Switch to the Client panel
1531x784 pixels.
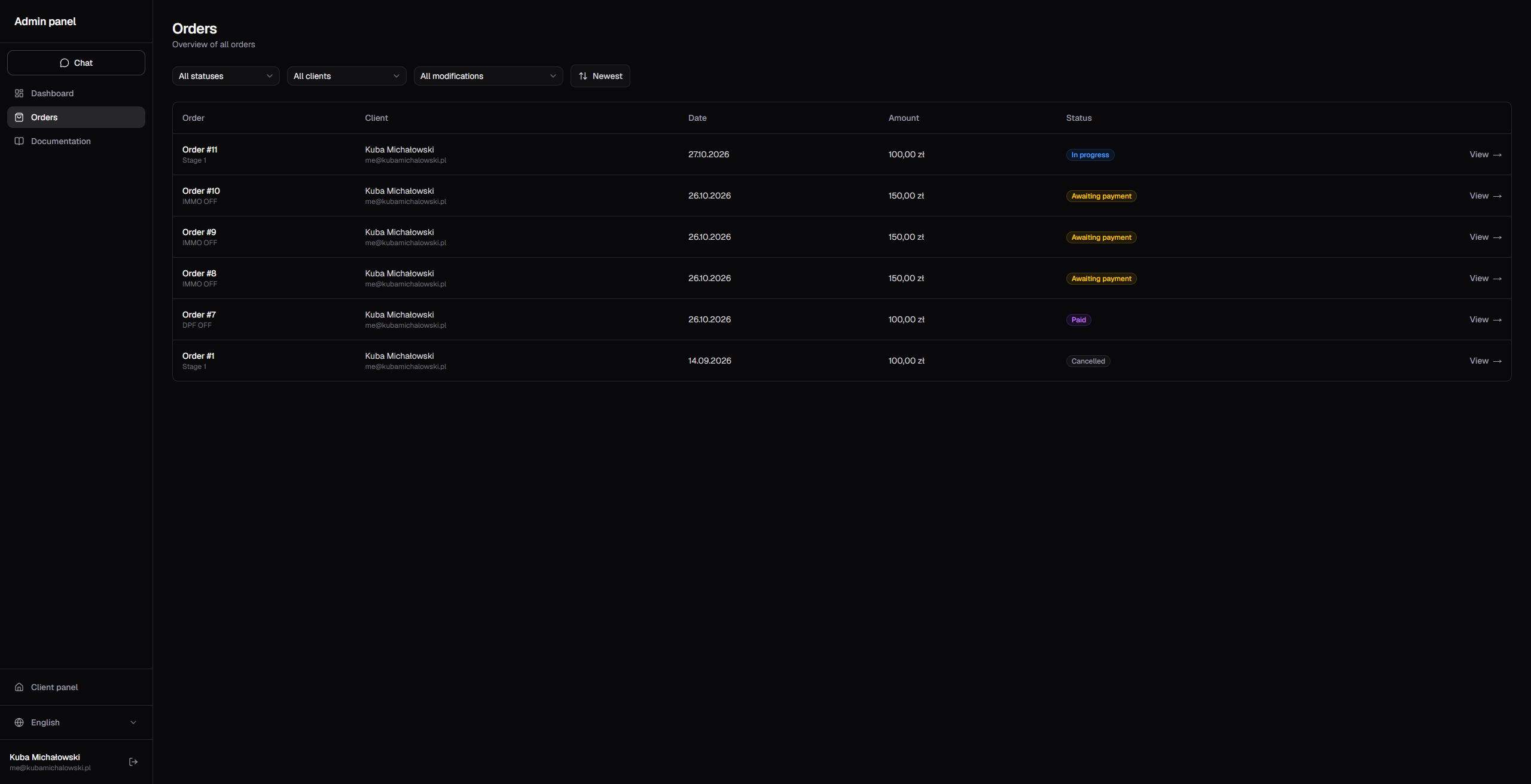click(x=76, y=687)
